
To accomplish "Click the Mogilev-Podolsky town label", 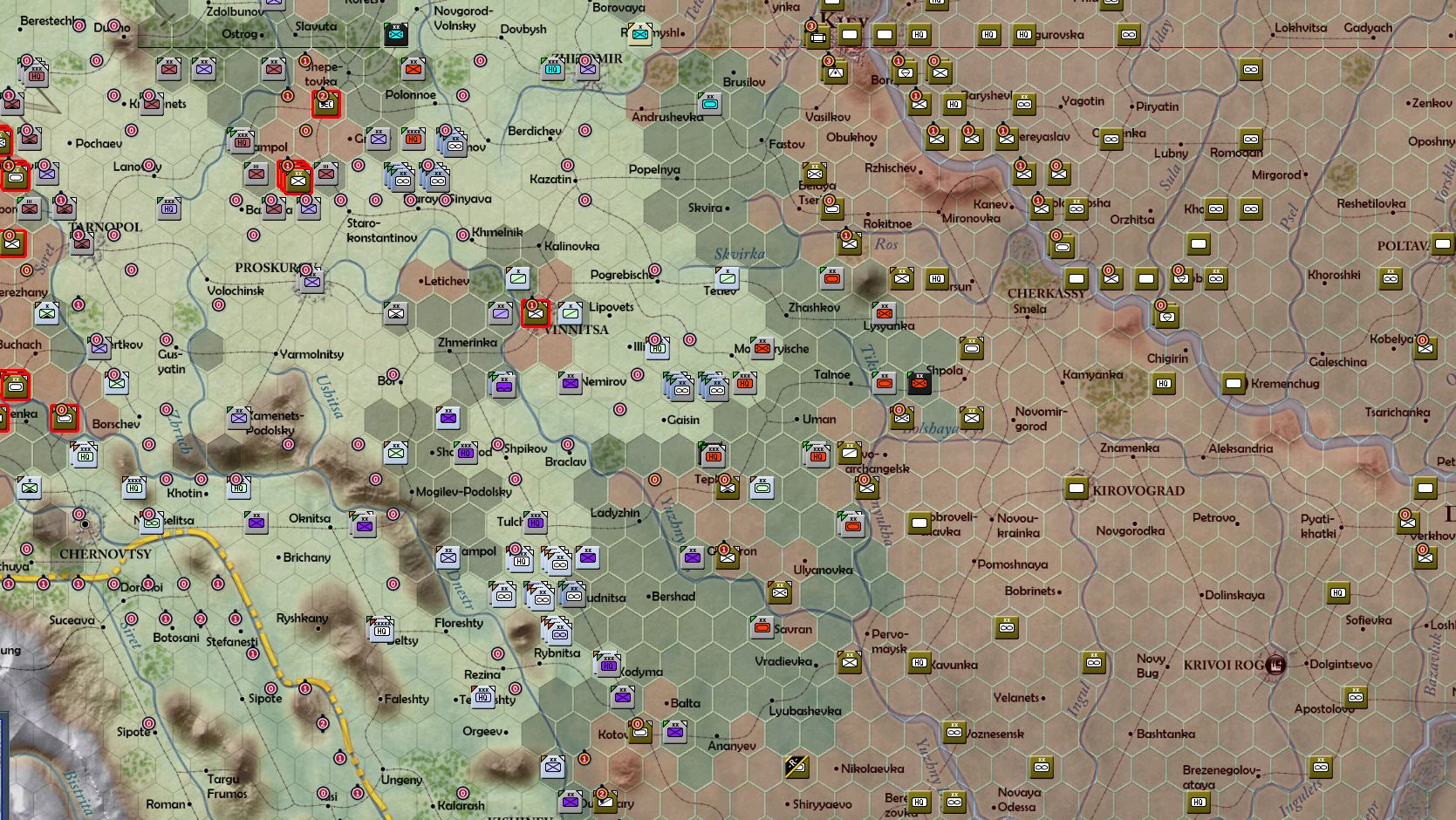I will (463, 492).
